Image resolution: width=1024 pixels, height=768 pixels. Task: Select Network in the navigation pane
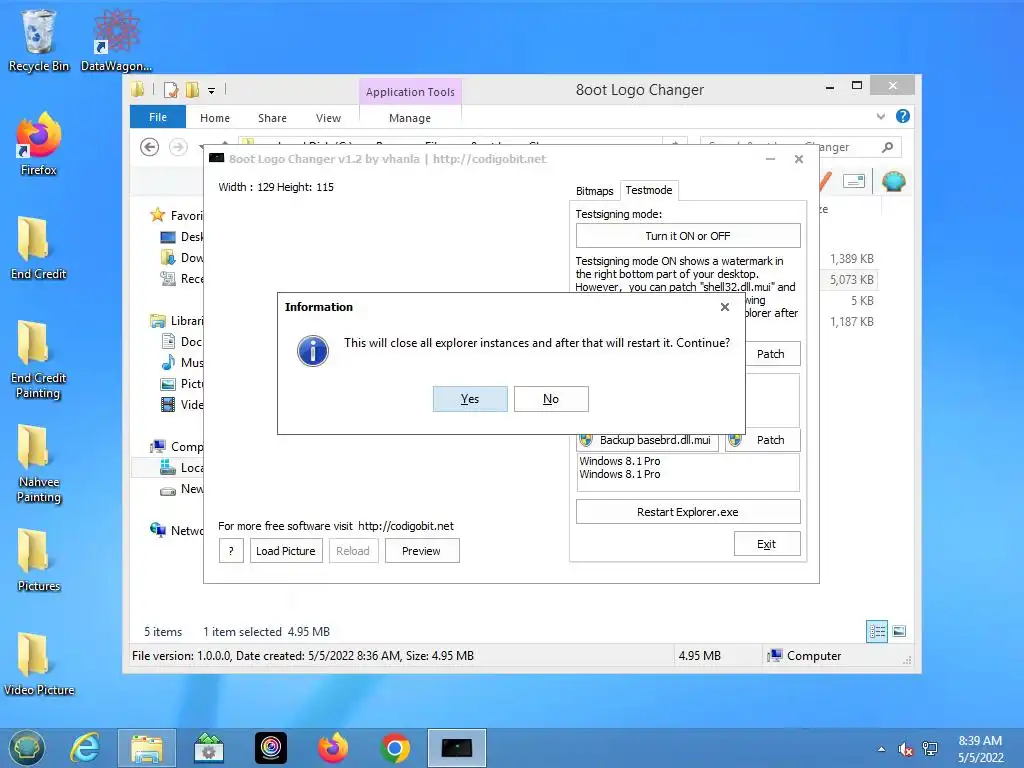tap(176, 531)
